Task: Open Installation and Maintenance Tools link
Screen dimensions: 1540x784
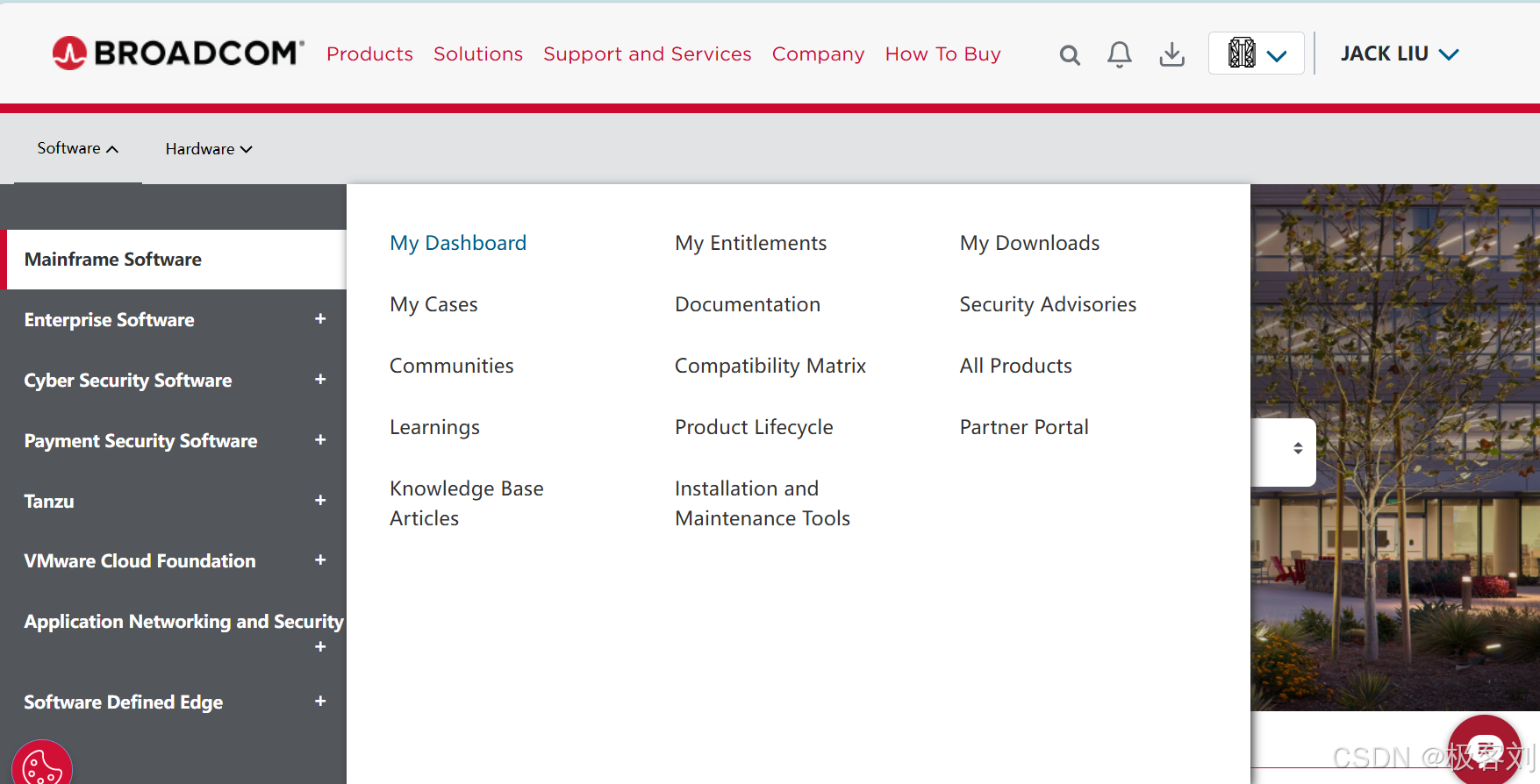Action: tap(763, 503)
